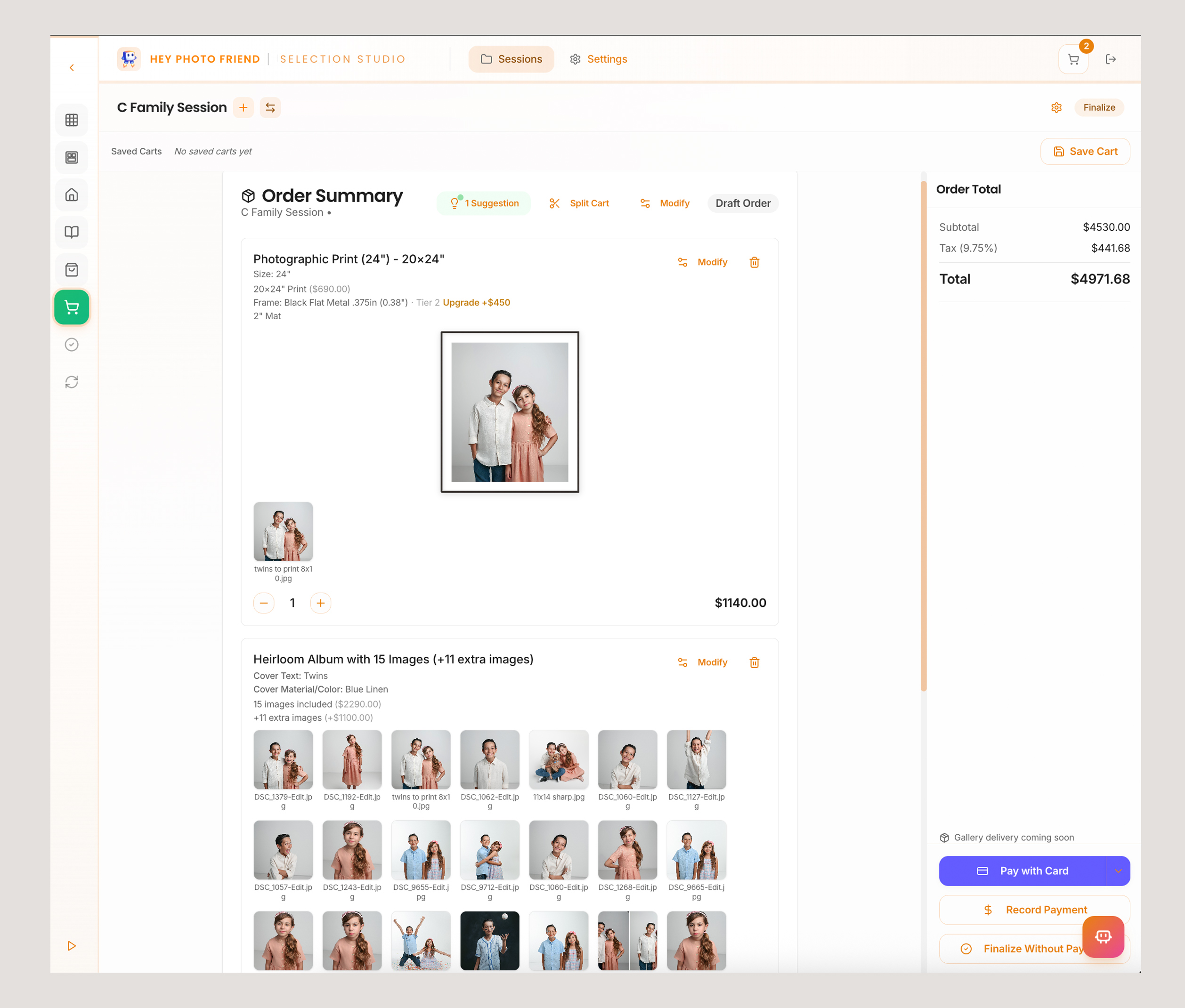Viewport: 1185px width, 1008px height.
Task: Expand the Pay with Card dropdown arrow
Action: [x=1118, y=871]
